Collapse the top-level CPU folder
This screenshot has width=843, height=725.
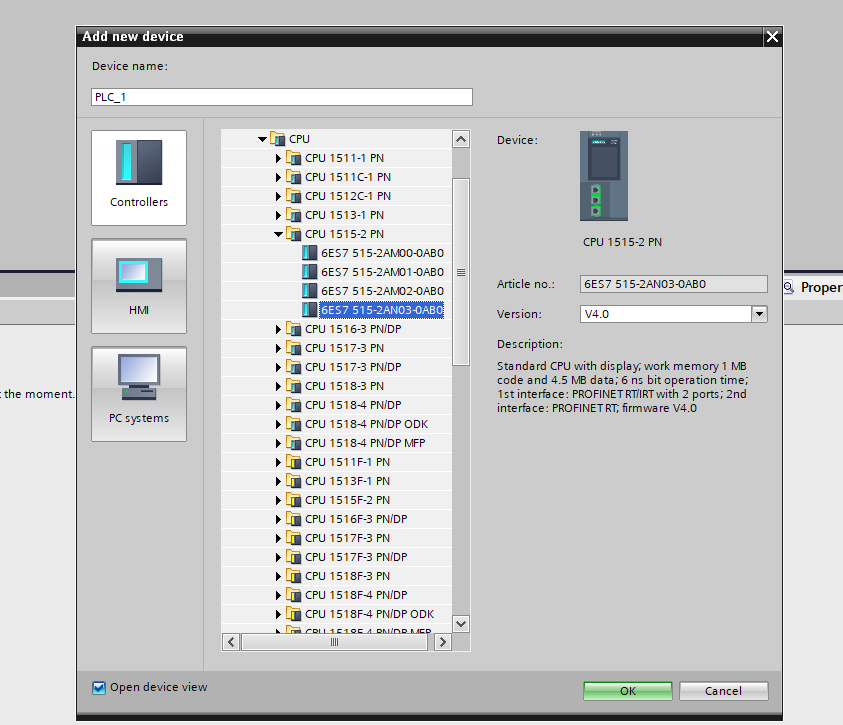click(262, 139)
